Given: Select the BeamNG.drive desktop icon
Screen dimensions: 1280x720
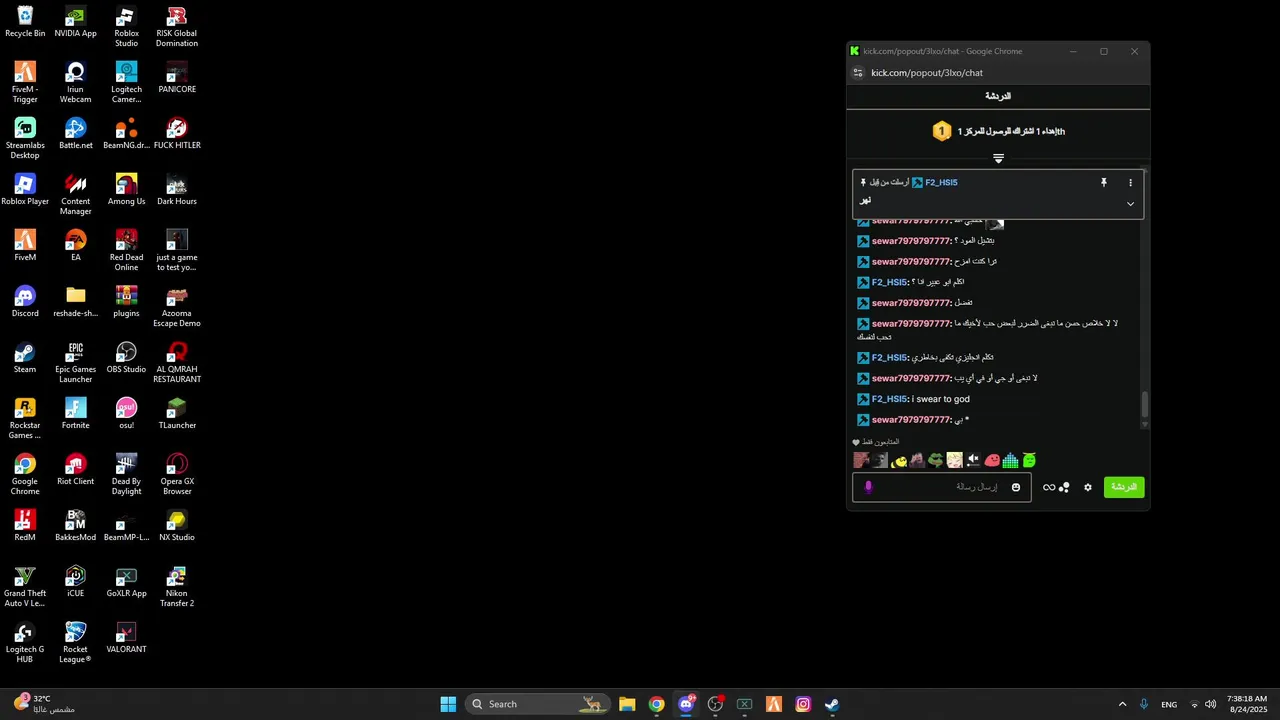Looking at the screenshot, I should [126, 134].
